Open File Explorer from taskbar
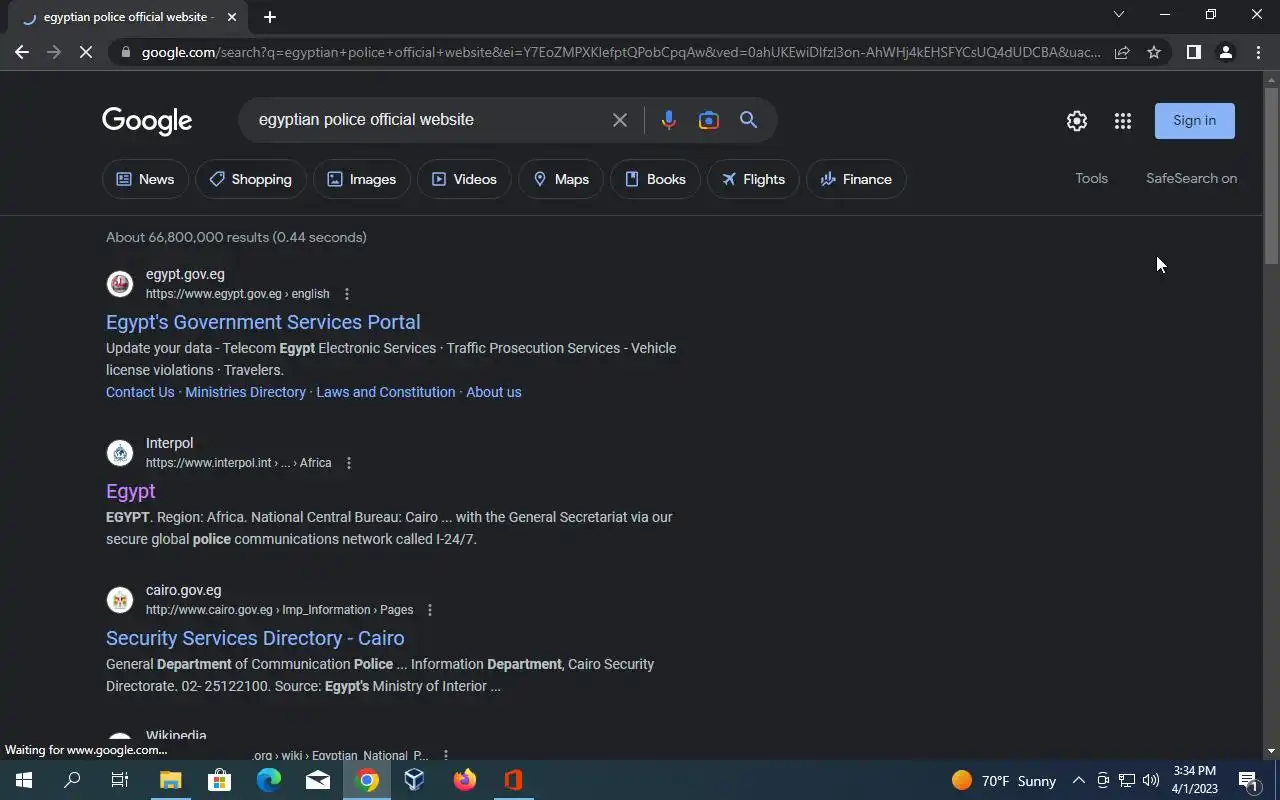Screen dimensions: 1280x800 [171, 780]
